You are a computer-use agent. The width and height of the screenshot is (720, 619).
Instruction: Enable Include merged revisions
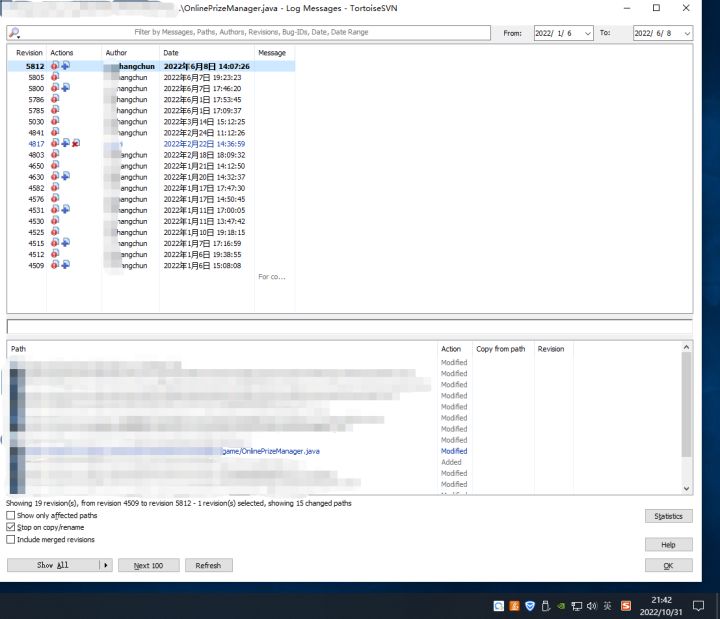coord(11,540)
